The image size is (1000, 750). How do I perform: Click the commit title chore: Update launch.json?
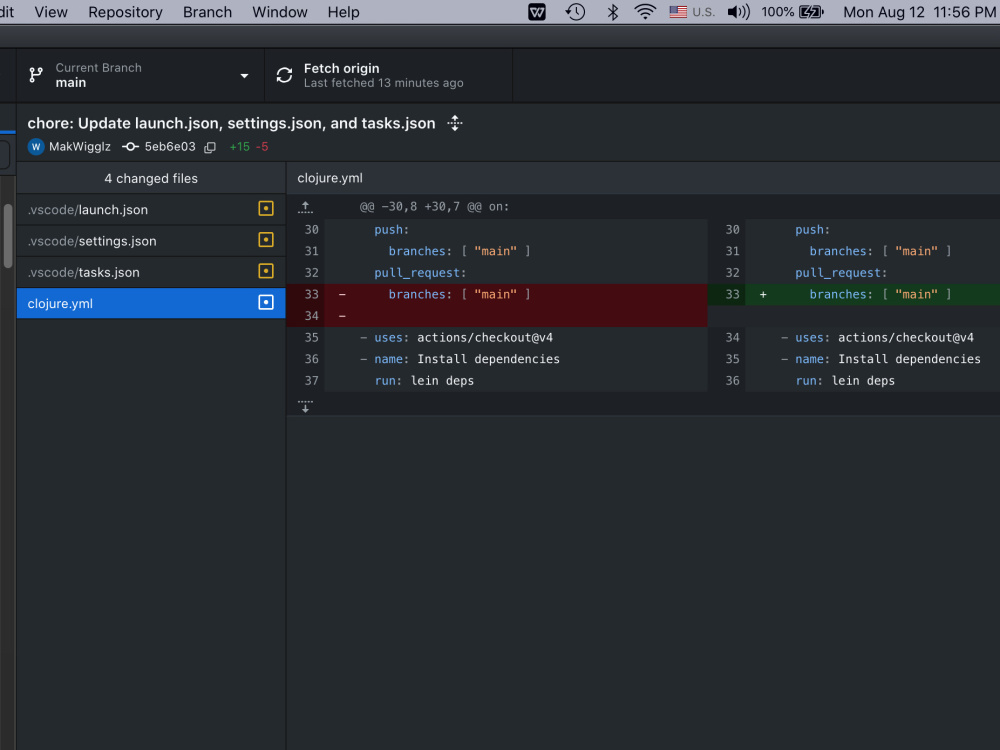[232, 123]
